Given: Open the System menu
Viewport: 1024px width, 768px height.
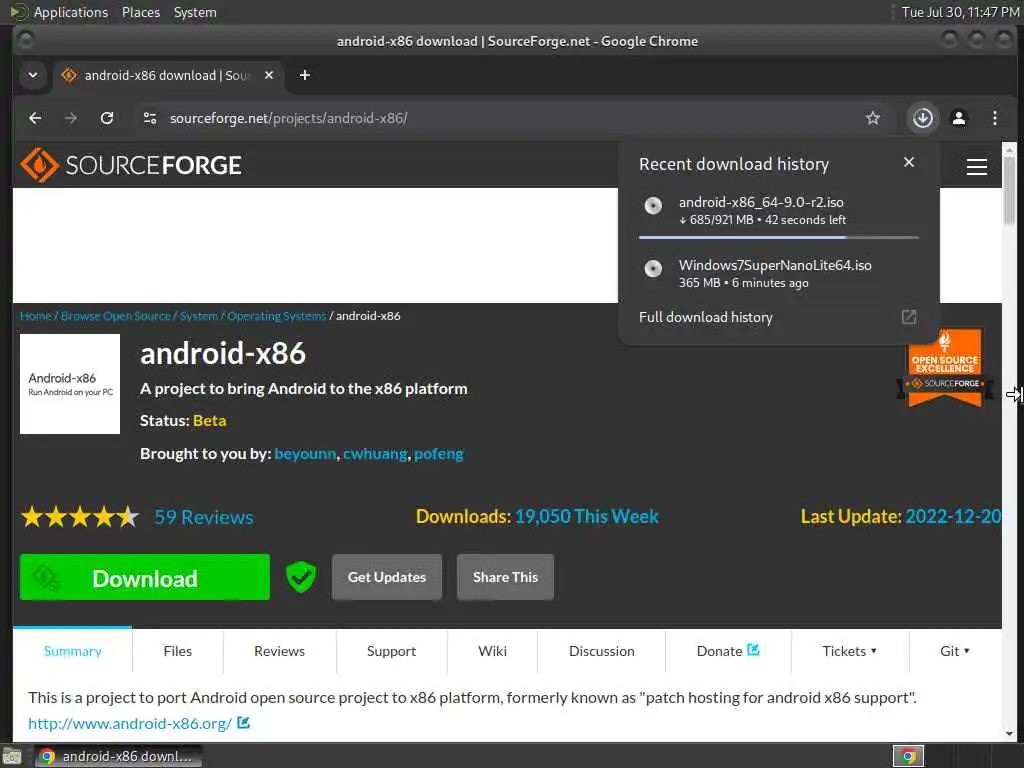Looking at the screenshot, I should point(195,12).
